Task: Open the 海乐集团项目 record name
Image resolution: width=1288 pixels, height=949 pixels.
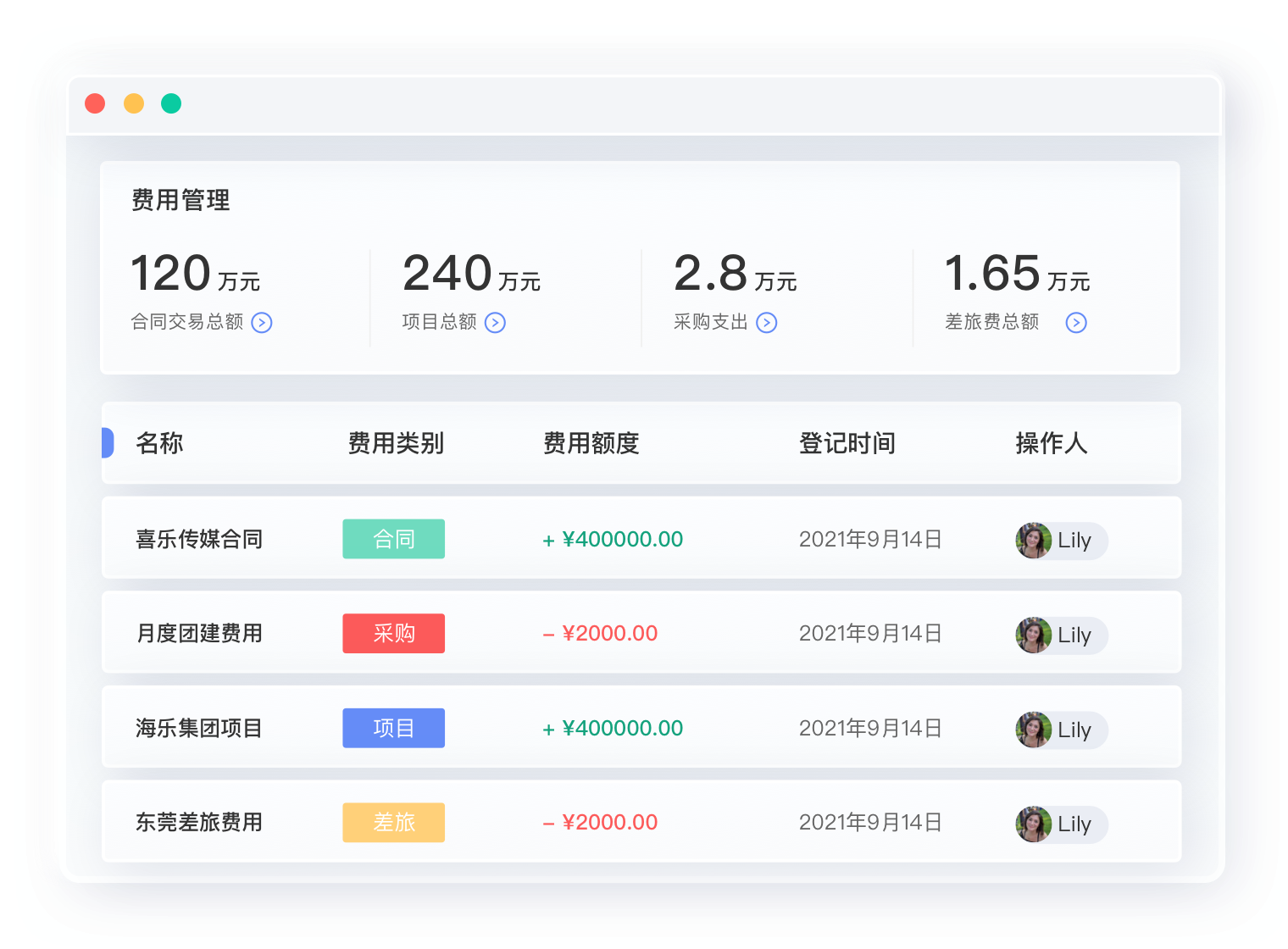Action: point(199,727)
